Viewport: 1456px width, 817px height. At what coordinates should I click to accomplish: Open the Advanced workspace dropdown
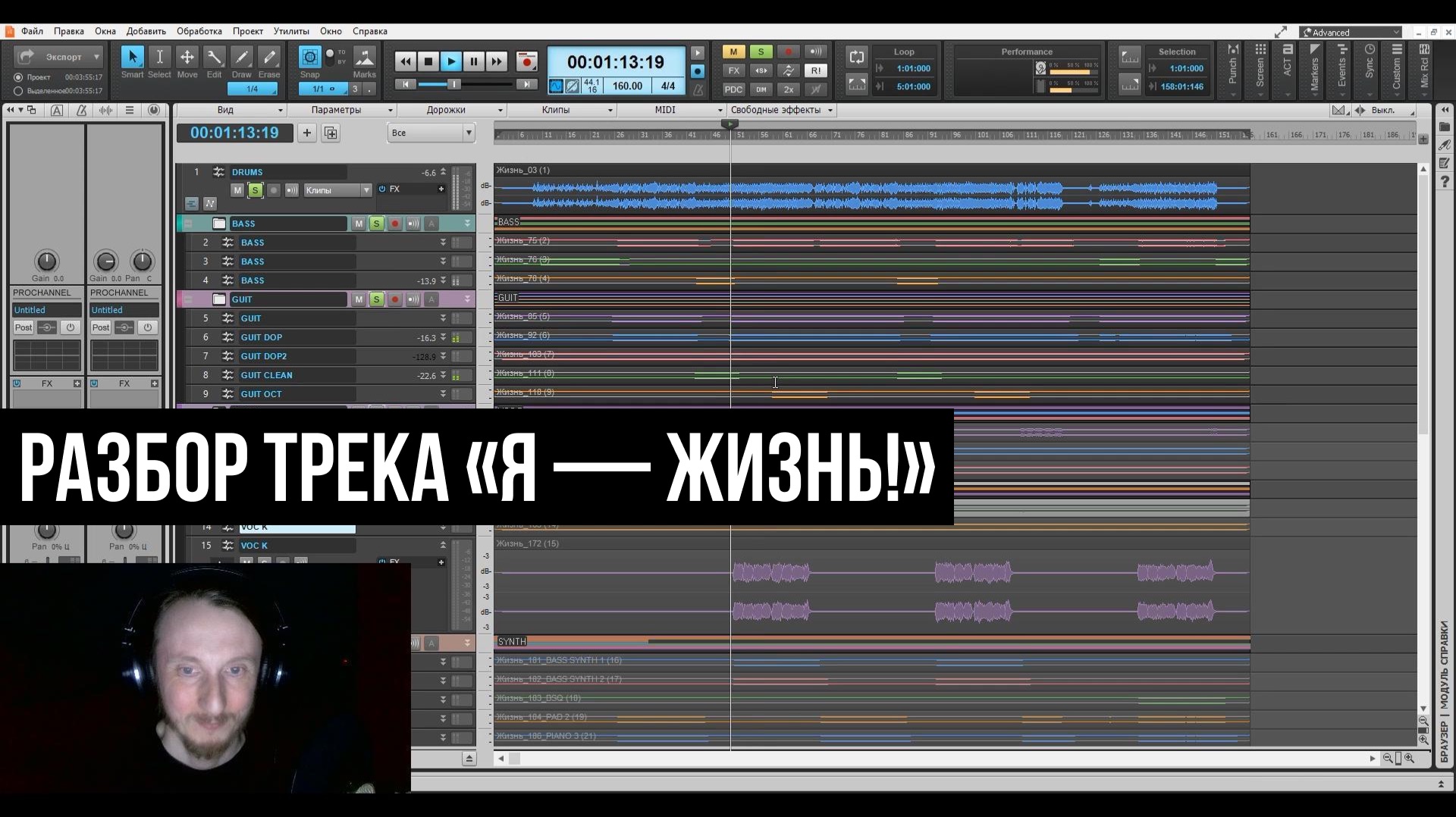(1351, 32)
